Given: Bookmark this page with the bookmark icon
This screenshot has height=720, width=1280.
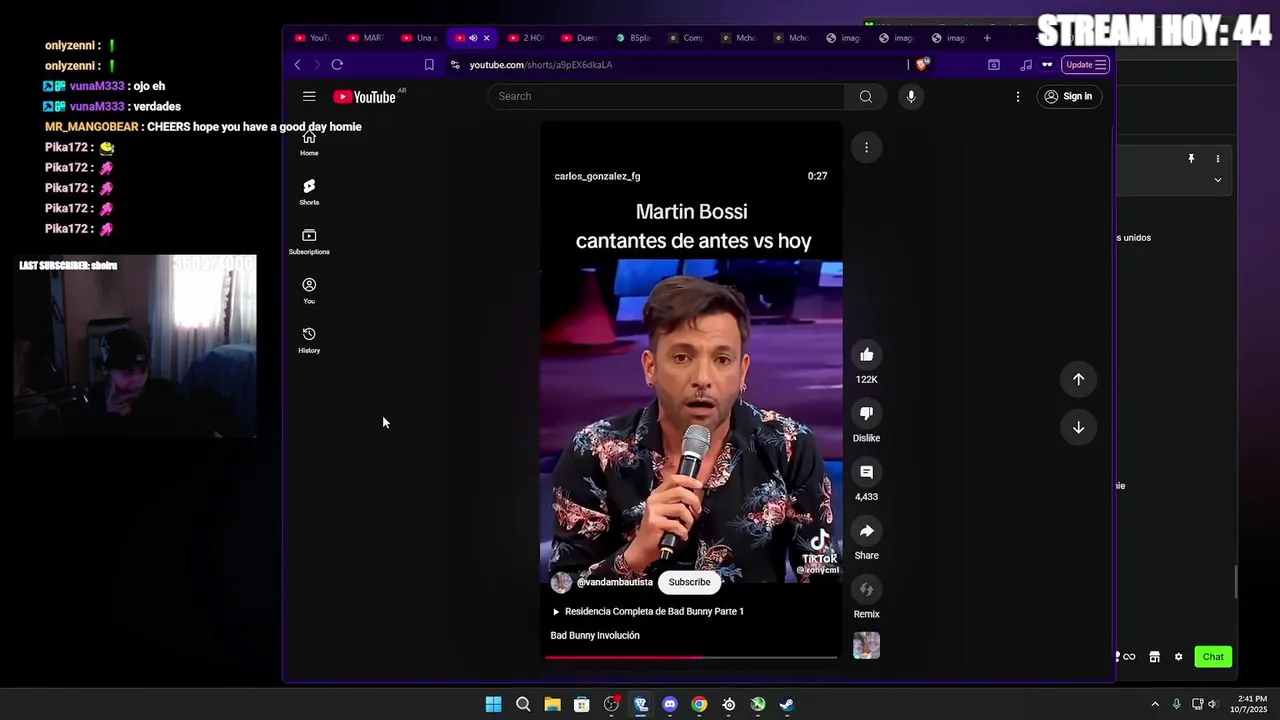Looking at the screenshot, I should [x=429, y=65].
